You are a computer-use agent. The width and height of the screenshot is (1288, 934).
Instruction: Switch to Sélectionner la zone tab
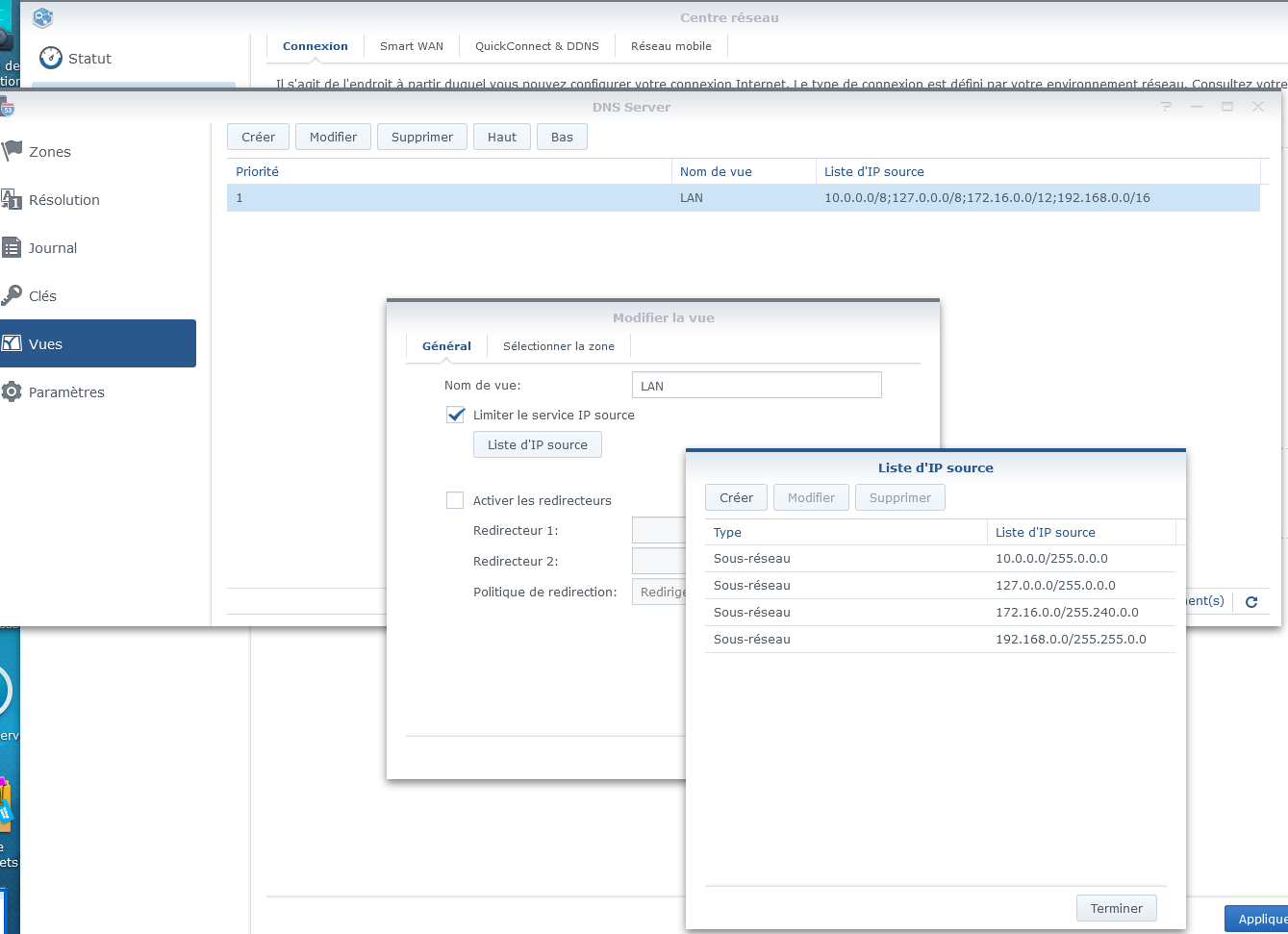[558, 346]
